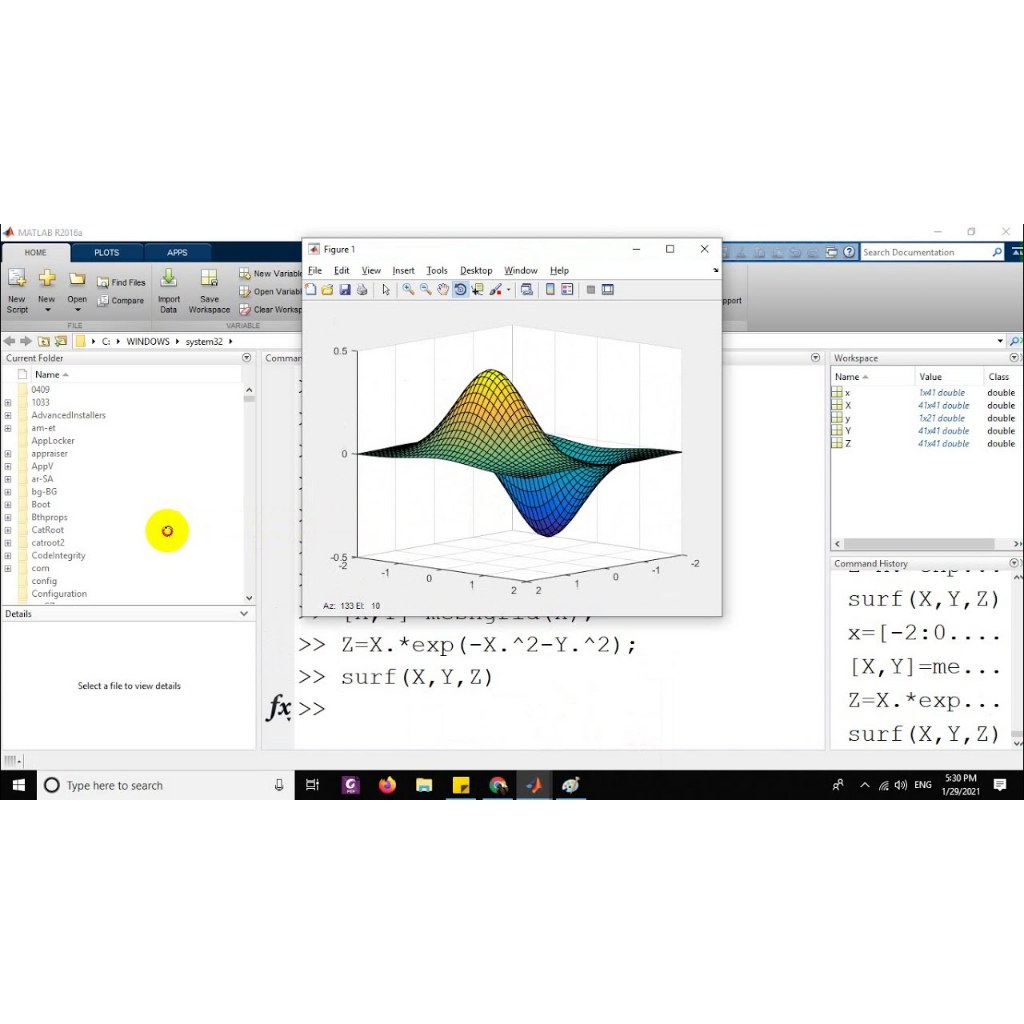Screen dimensions: 1024x1024
Task: Click the New Script icon
Action: click(x=17, y=289)
